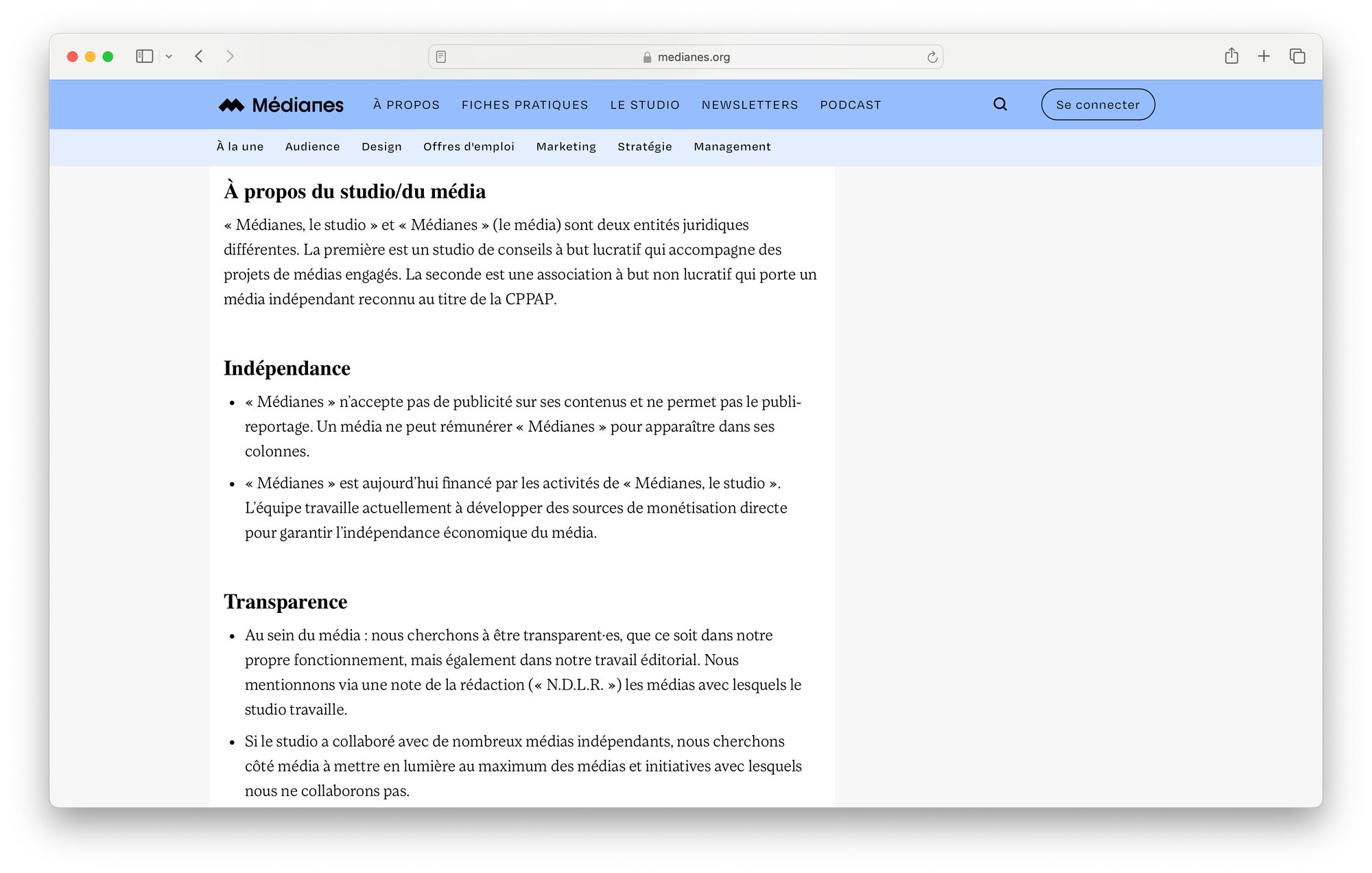
Task: Click the 'Transparence' heading
Action: coord(285,602)
